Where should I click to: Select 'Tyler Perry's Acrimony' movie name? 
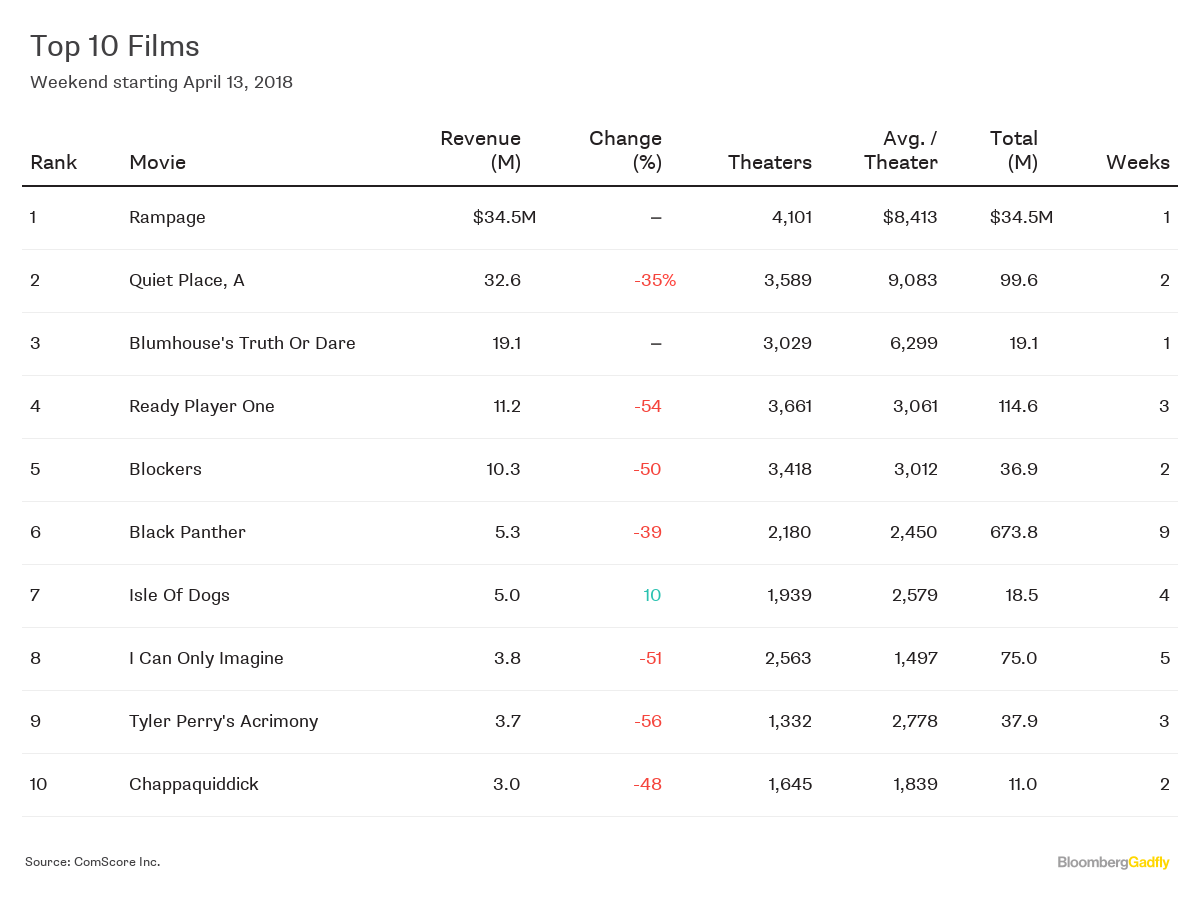pos(224,721)
